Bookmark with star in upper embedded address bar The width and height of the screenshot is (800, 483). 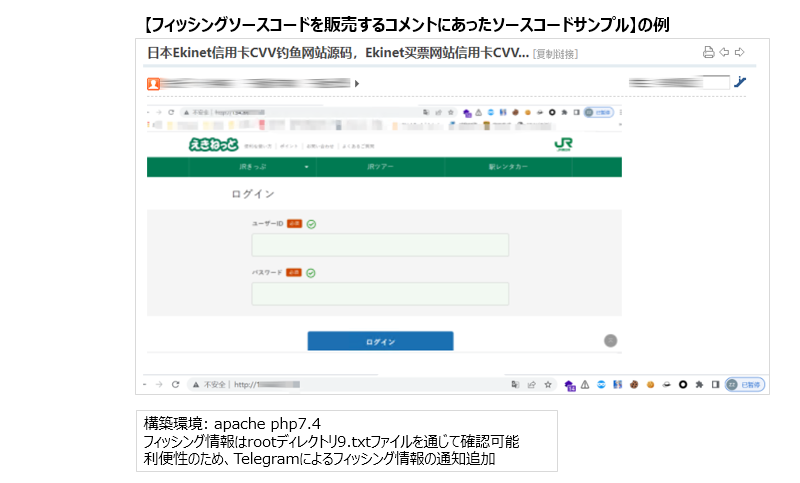pos(451,112)
